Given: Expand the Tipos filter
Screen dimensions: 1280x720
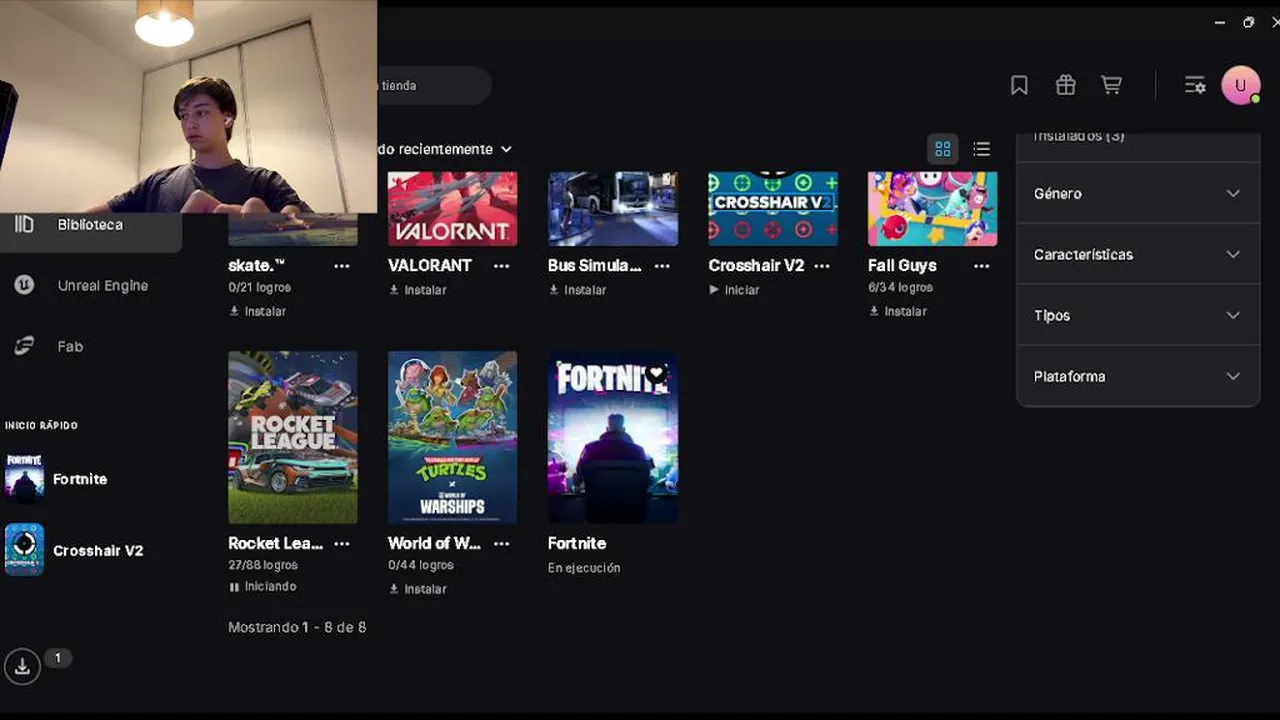Looking at the screenshot, I should [1138, 316].
